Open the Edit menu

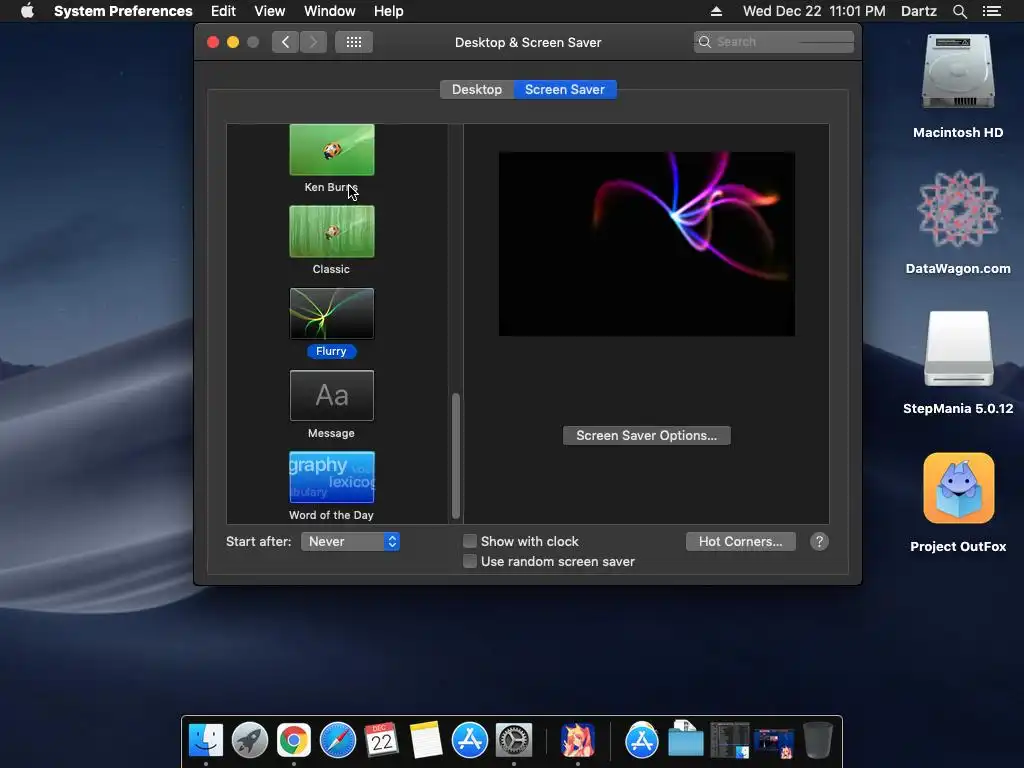(223, 11)
